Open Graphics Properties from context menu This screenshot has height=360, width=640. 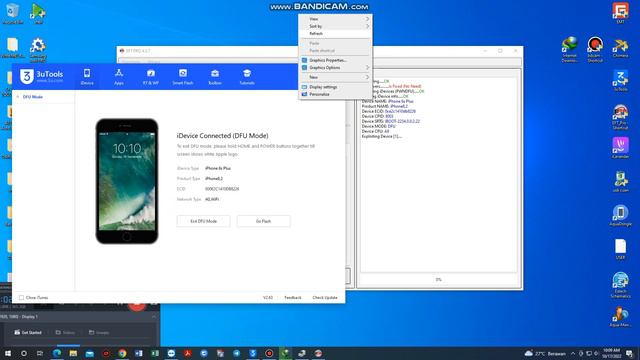coord(335,60)
